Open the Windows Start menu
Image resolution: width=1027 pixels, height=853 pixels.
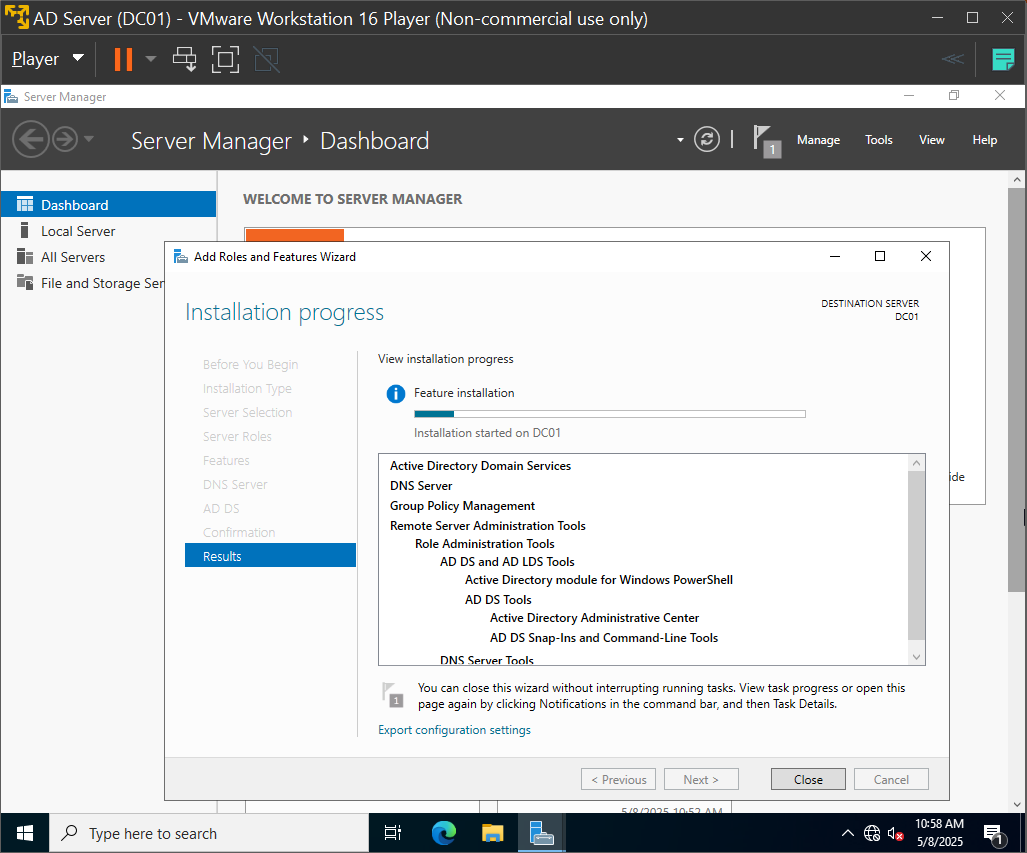pyautogui.click(x=25, y=833)
